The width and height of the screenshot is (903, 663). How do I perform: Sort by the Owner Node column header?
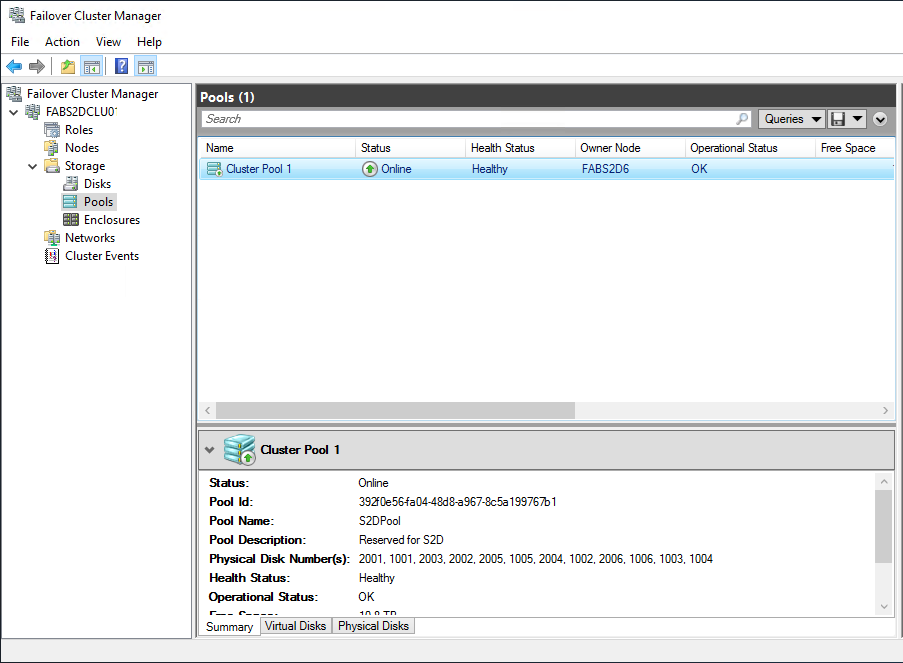pos(630,148)
